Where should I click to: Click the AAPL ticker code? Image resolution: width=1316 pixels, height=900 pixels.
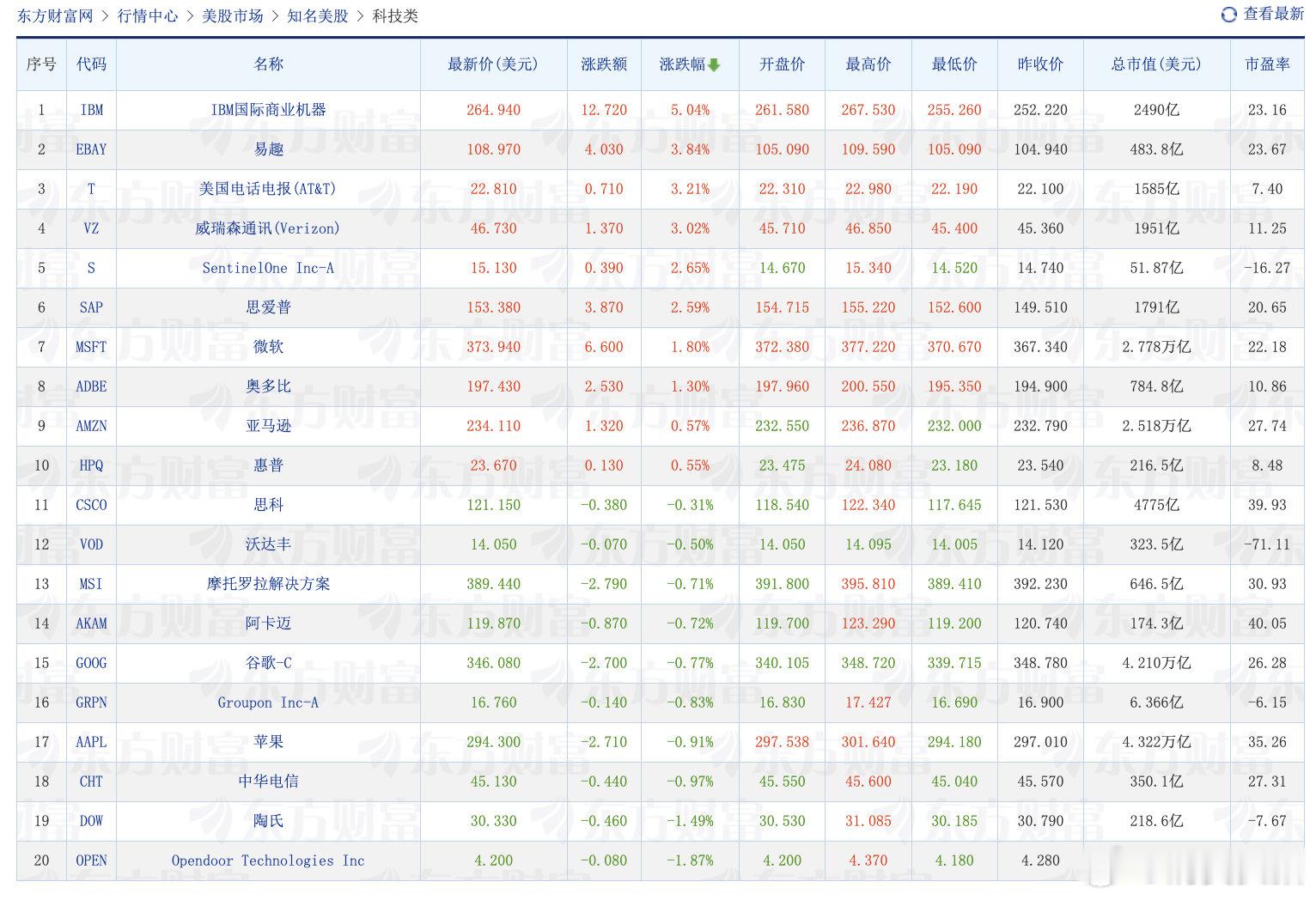[91, 742]
